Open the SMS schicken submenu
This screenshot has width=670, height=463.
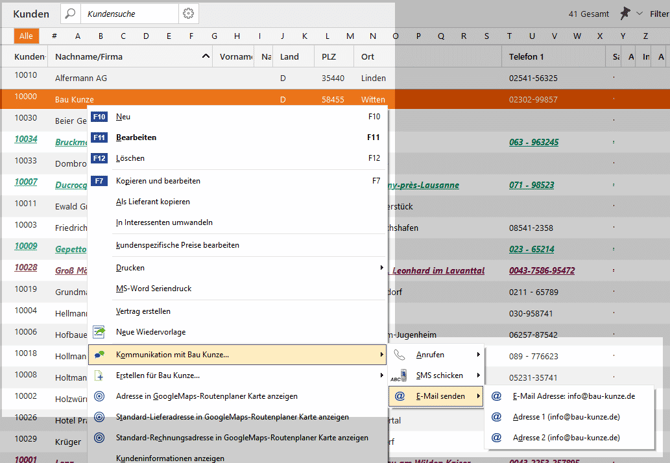[x=439, y=375]
